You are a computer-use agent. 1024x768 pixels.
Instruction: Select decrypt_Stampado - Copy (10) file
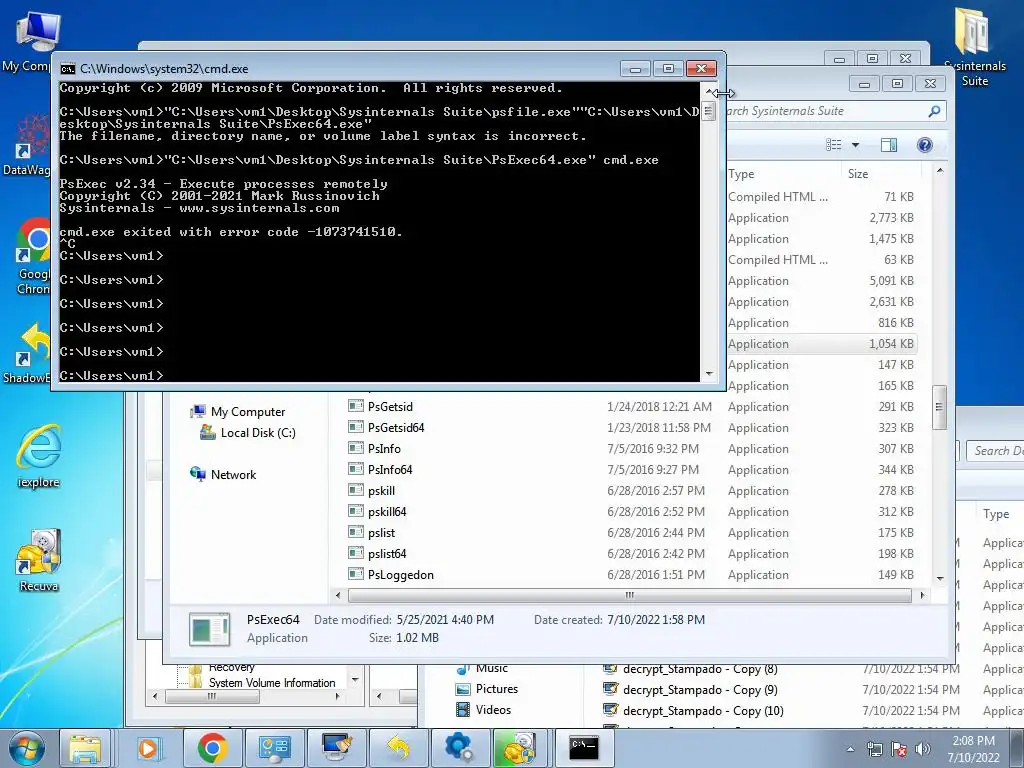[703, 711]
